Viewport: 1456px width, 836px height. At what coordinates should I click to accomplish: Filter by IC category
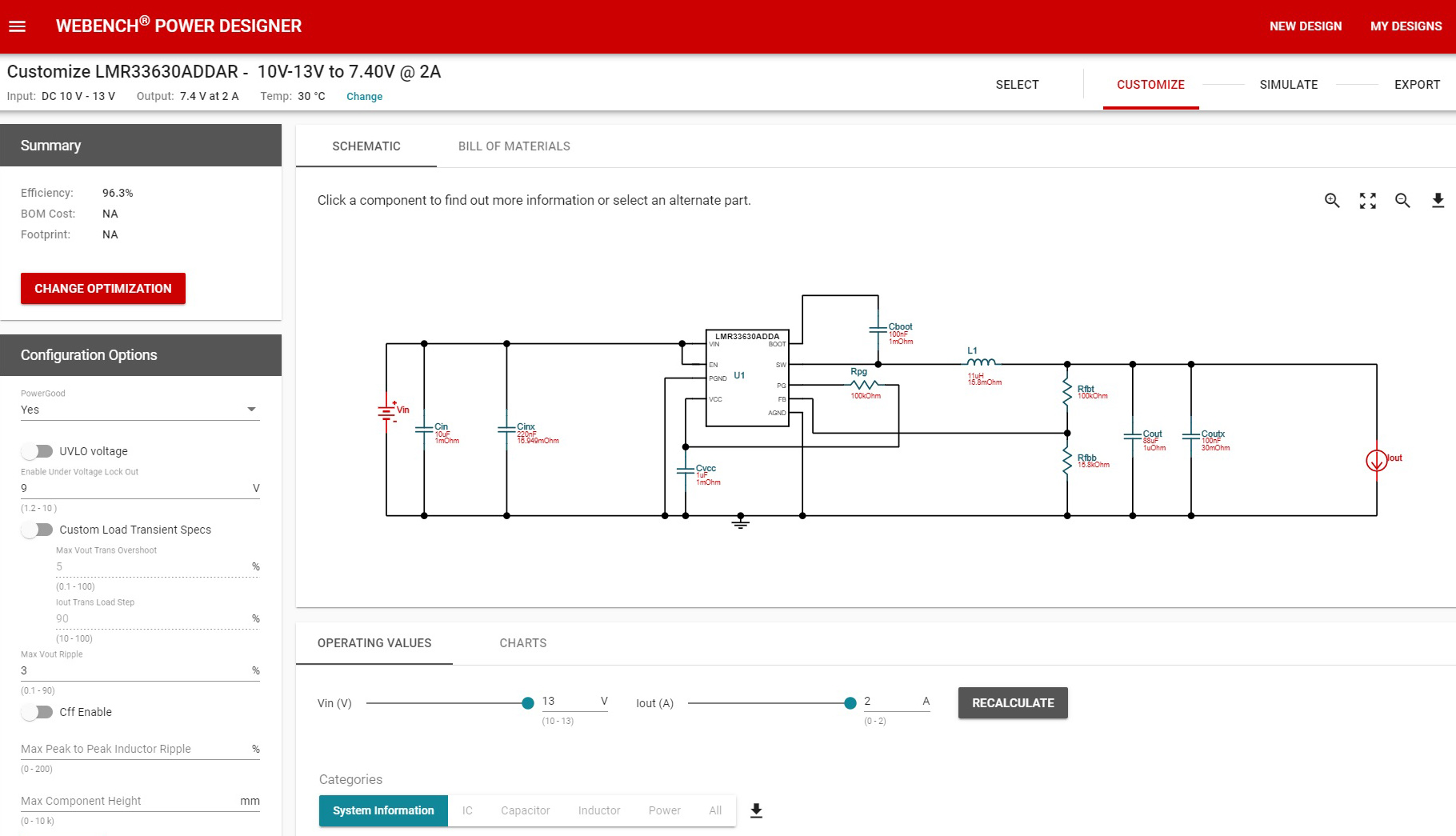tap(467, 810)
